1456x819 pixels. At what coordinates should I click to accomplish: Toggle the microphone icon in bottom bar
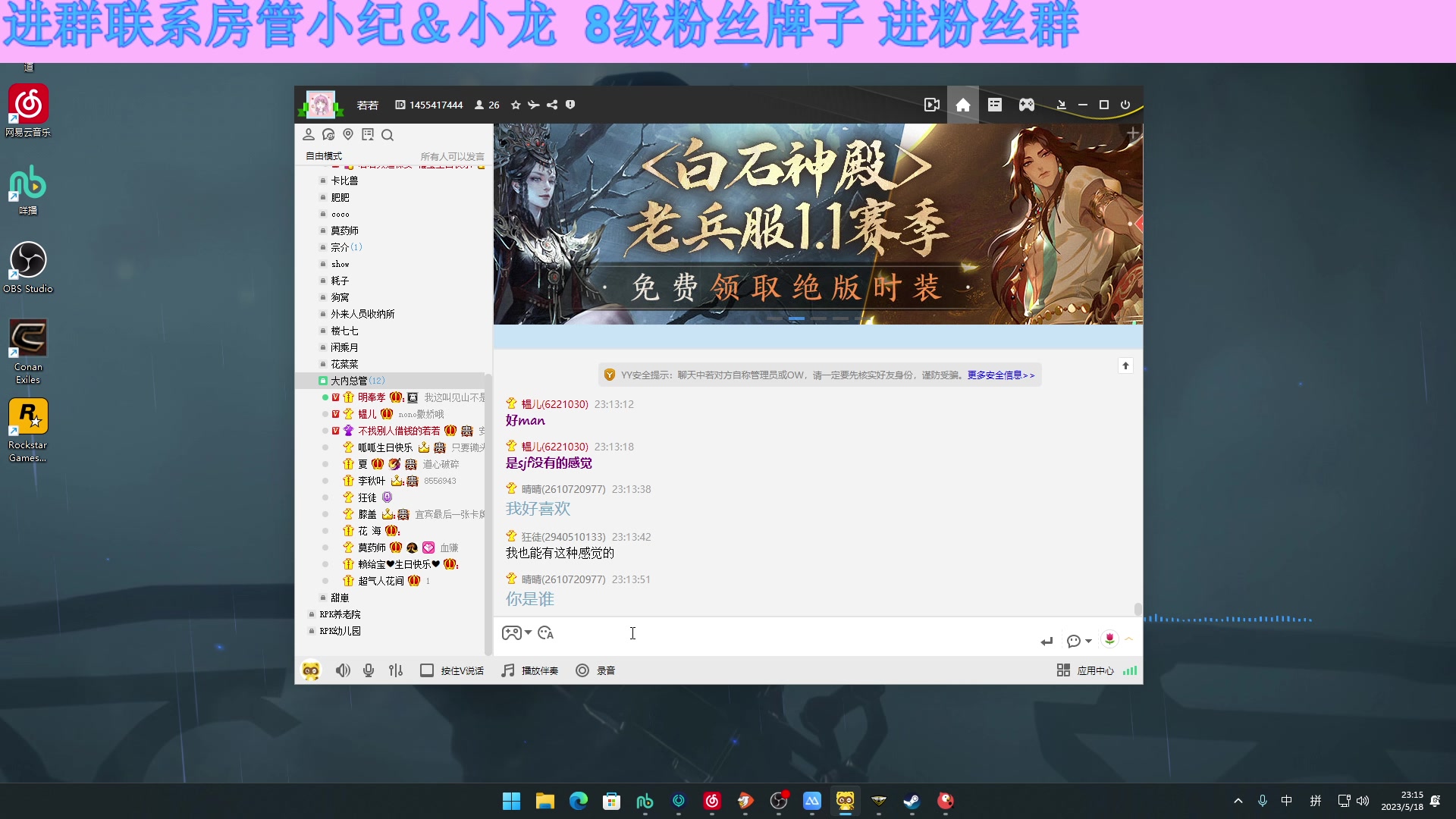[369, 670]
